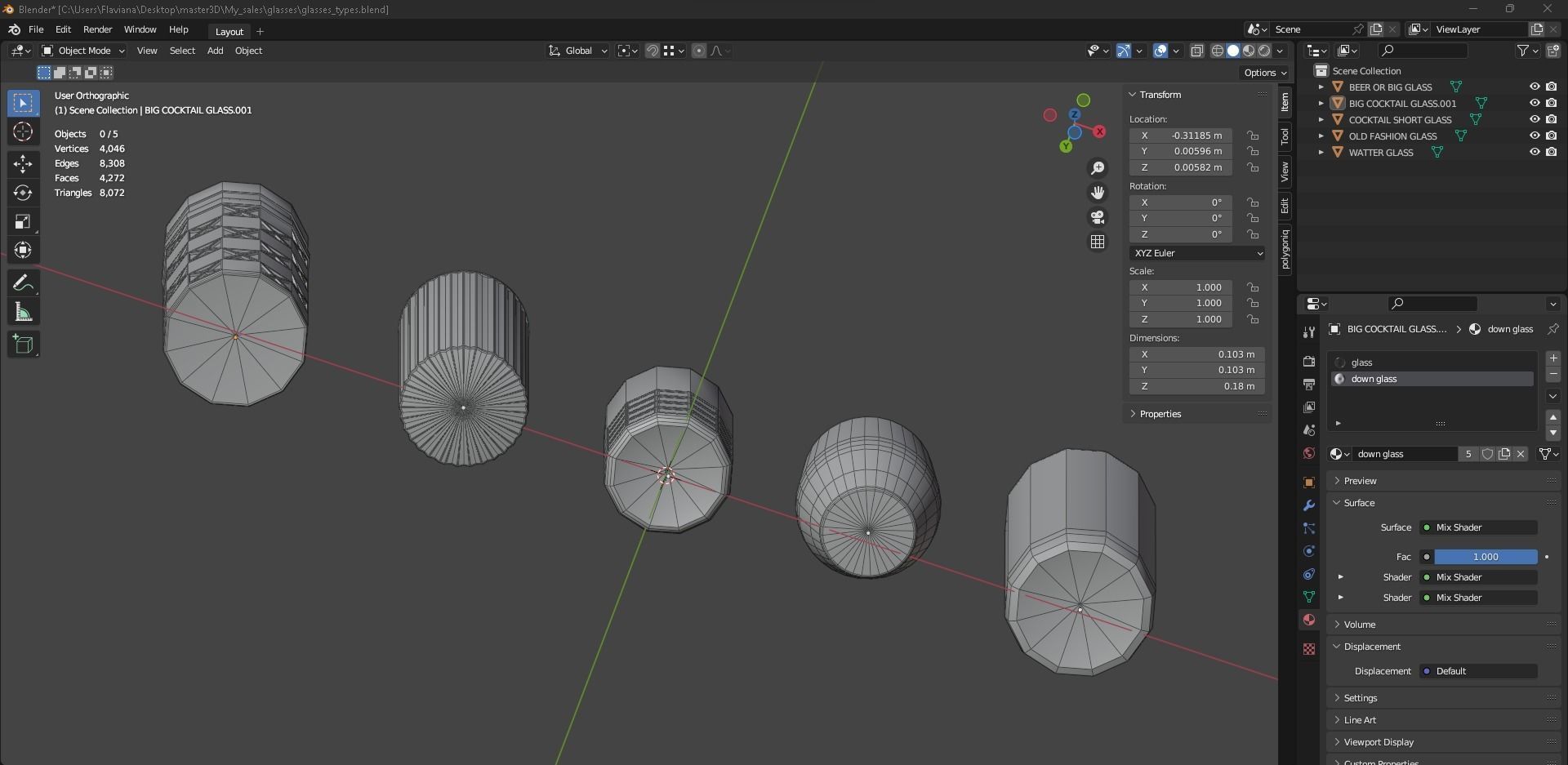The height and width of the screenshot is (765, 1568).
Task: Select the glass material slot
Action: (x=1432, y=362)
